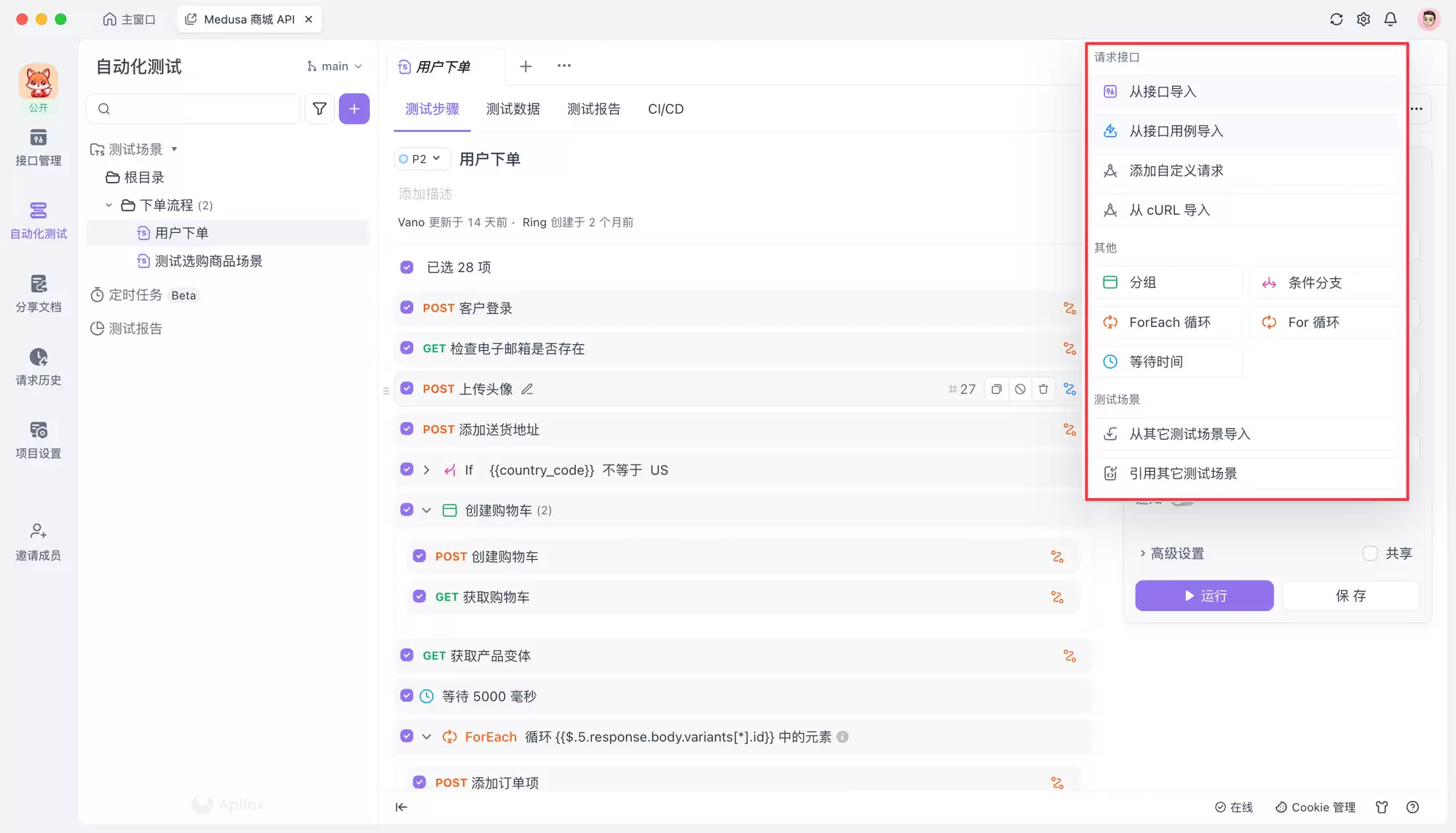Open the main branch dropdown
This screenshot has width=1456, height=833.
334,66
